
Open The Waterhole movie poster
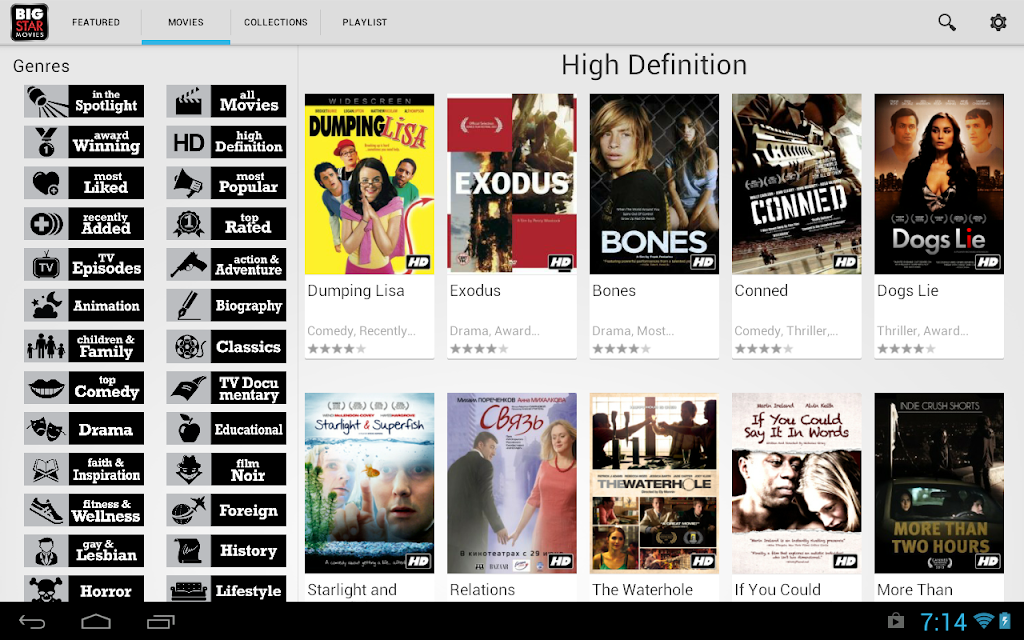[x=654, y=483]
